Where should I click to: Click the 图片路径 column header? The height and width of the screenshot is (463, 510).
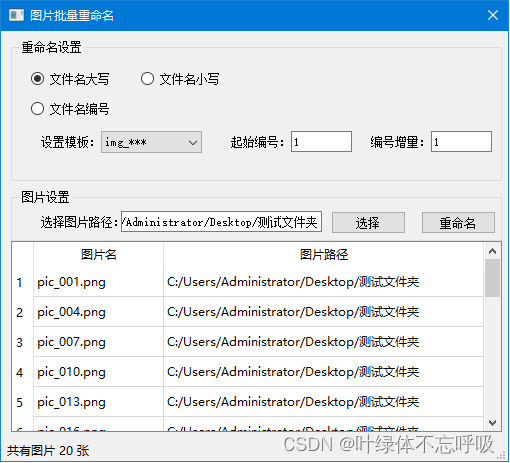pos(324,255)
